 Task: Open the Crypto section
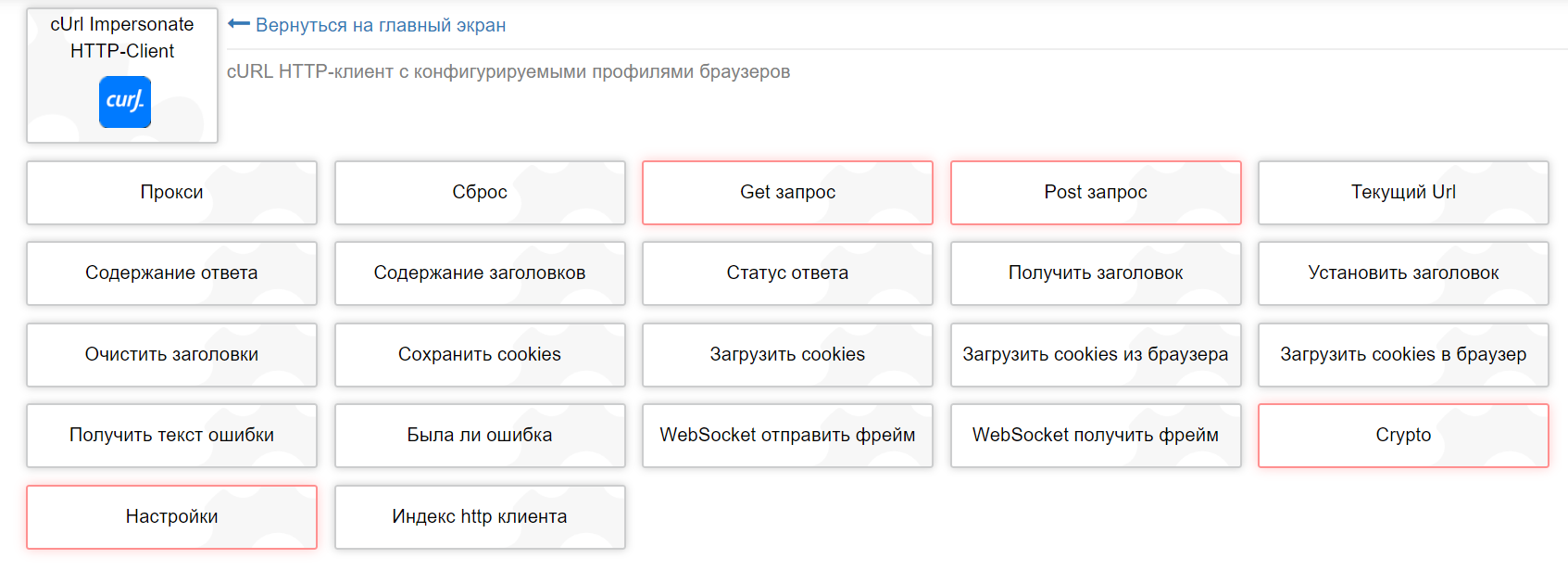[x=1402, y=436]
